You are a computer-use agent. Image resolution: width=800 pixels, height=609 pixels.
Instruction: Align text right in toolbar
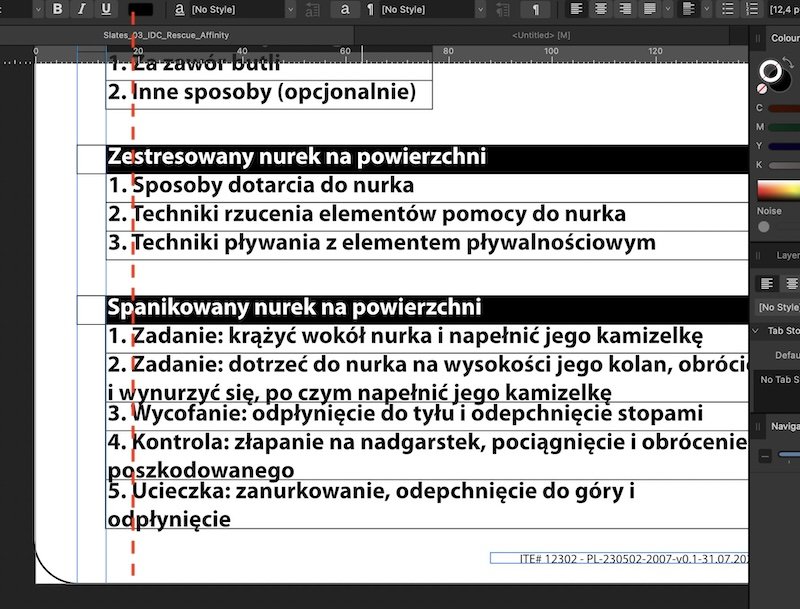pyautogui.click(x=625, y=9)
